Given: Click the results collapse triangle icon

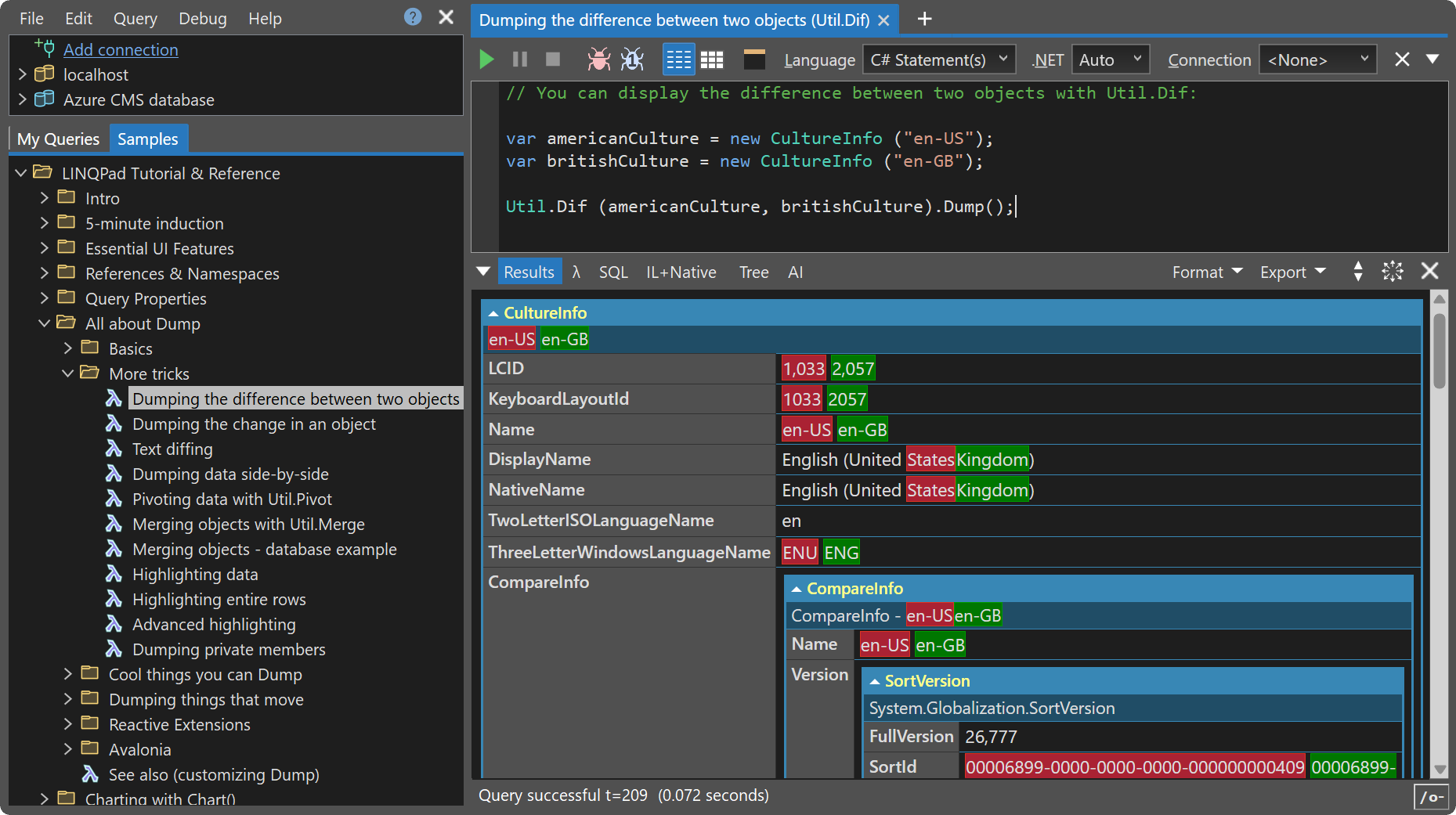Looking at the screenshot, I should [483, 272].
